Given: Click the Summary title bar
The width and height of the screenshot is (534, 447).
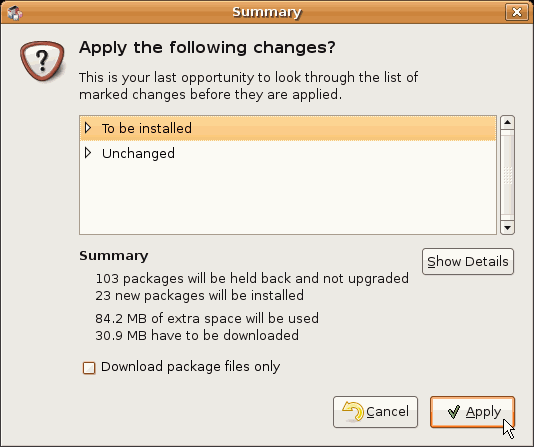Looking at the screenshot, I should point(267,12).
